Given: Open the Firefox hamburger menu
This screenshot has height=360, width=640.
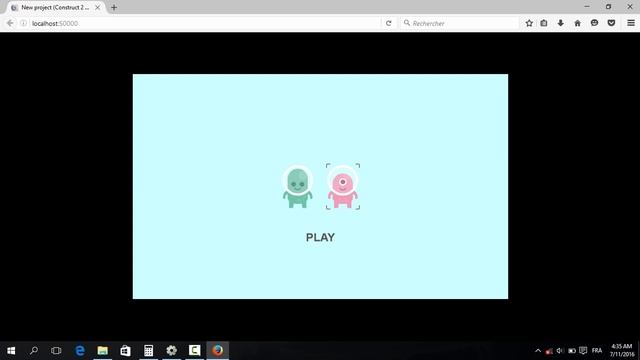Looking at the screenshot, I should point(631,23).
